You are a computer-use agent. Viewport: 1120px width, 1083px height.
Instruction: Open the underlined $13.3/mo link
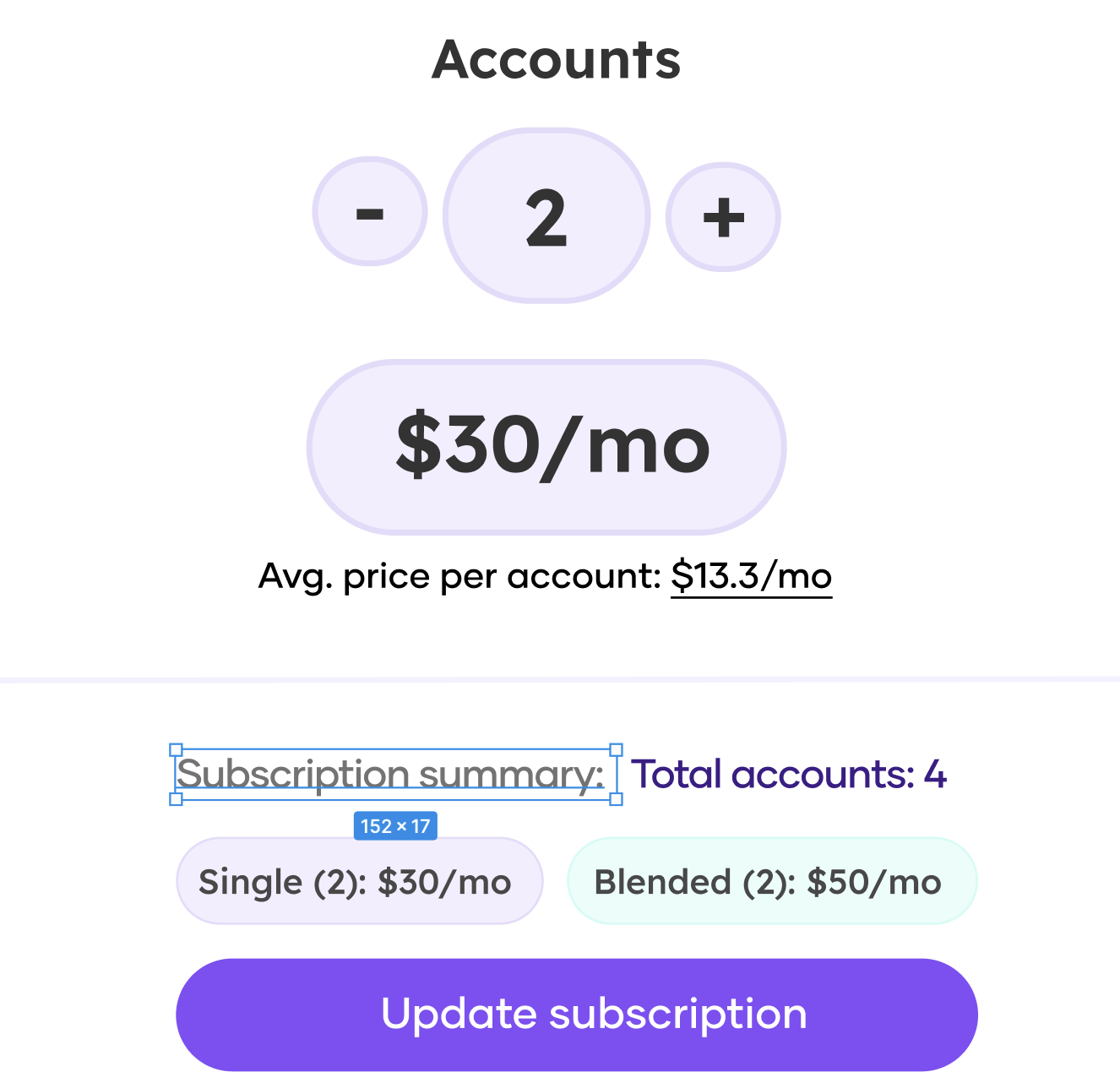(x=751, y=577)
